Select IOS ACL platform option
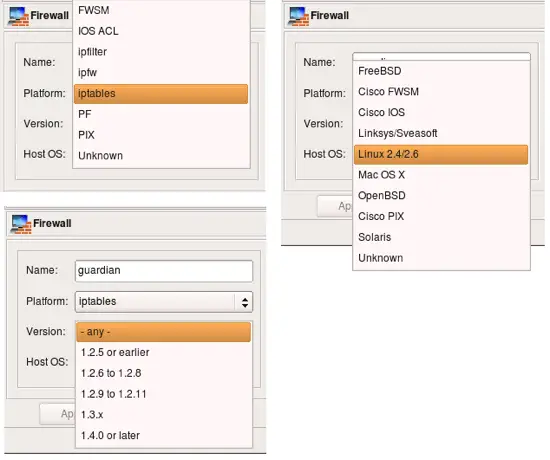The height and width of the screenshot is (460, 550). point(161,31)
